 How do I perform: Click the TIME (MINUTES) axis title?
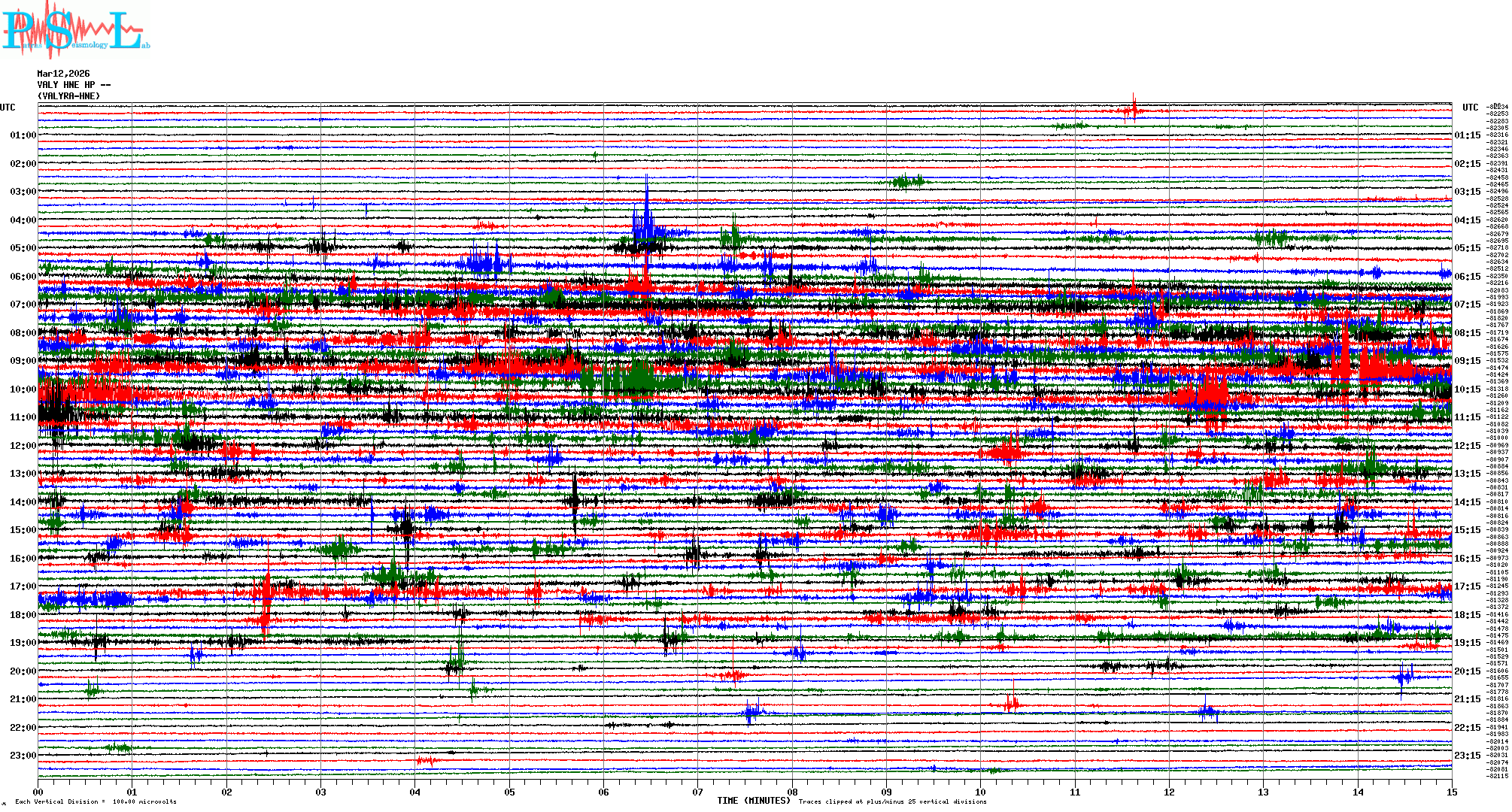(x=754, y=801)
